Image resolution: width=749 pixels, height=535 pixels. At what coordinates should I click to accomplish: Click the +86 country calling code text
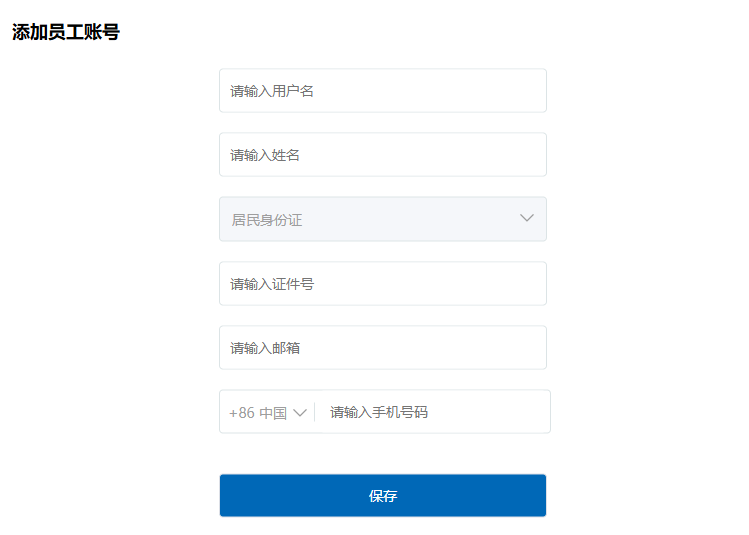241,413
